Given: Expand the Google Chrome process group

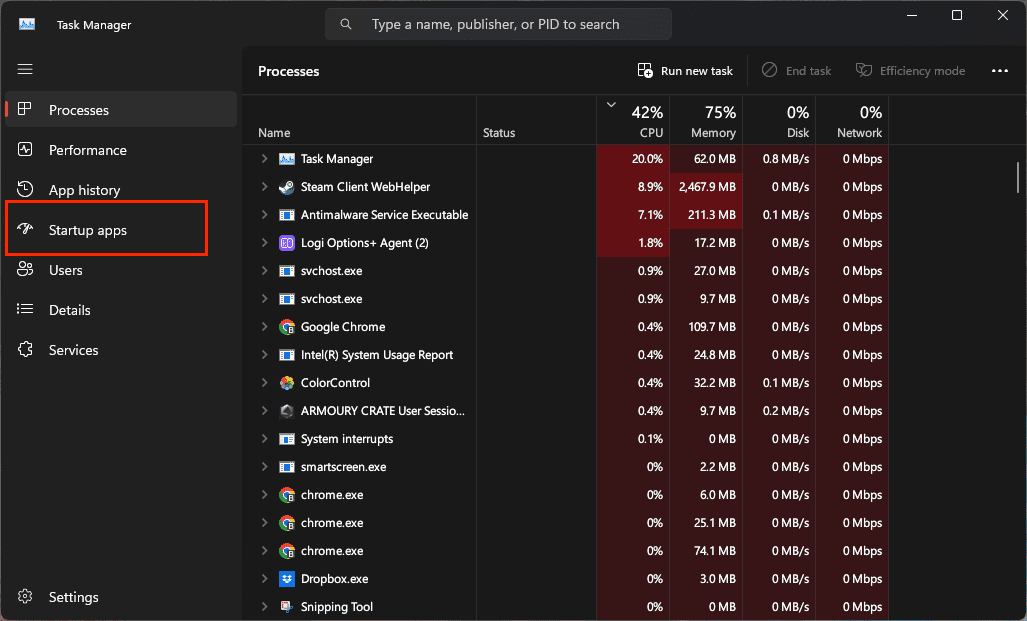Looking at the screenshot, I should (x=265, y=326).
